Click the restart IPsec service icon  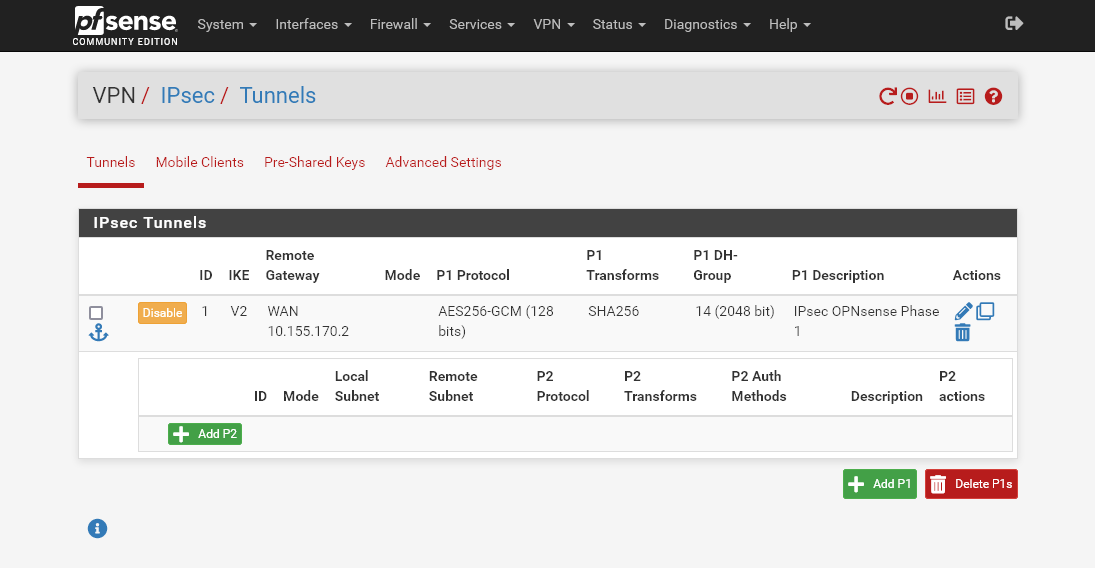(887, 97)
